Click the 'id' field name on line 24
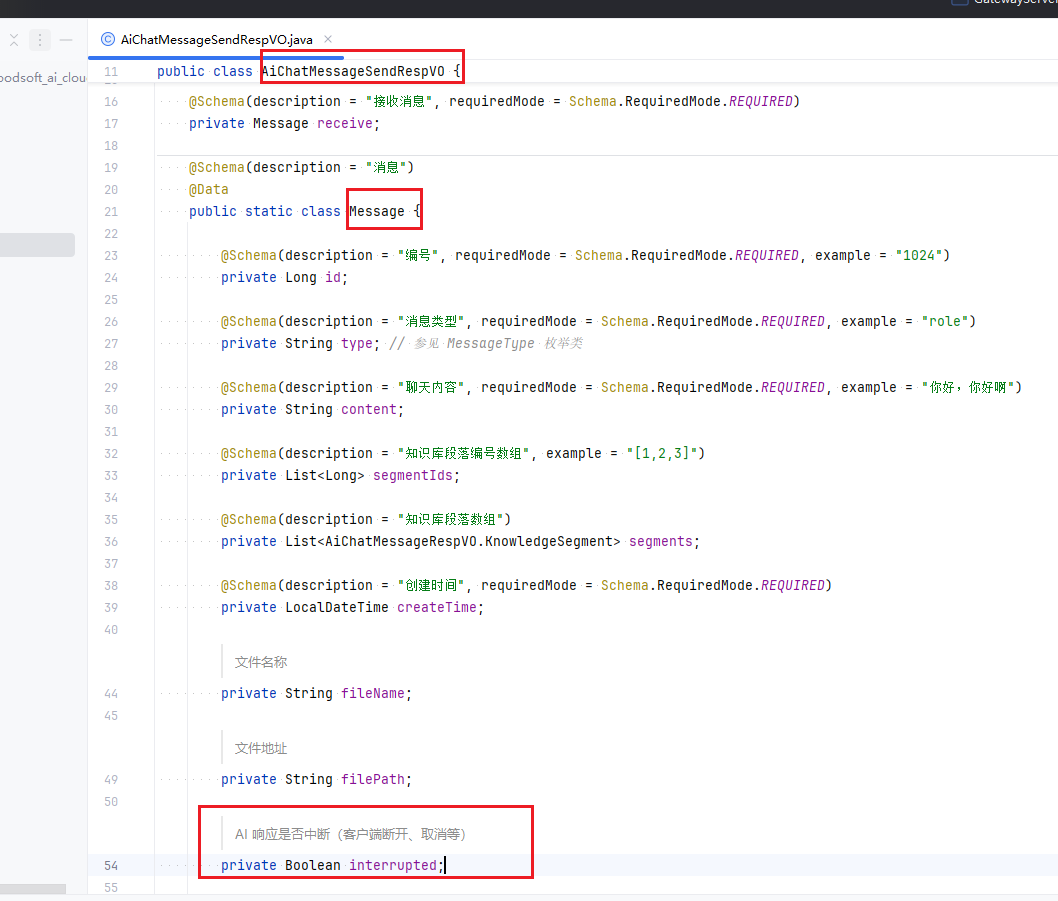1058x901 pixels. (x=333, y=277)
